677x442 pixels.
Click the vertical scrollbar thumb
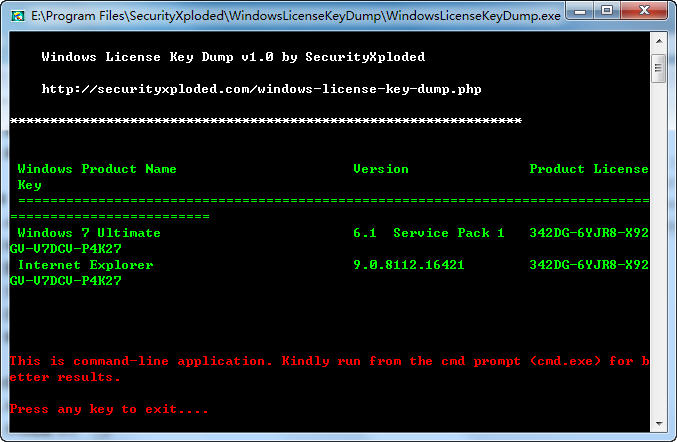tap(659, 68)
